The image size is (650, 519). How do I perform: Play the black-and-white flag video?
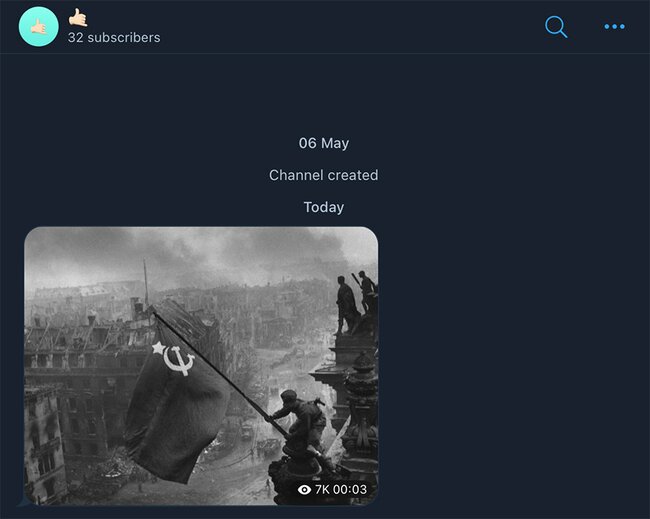click(201, 366)
